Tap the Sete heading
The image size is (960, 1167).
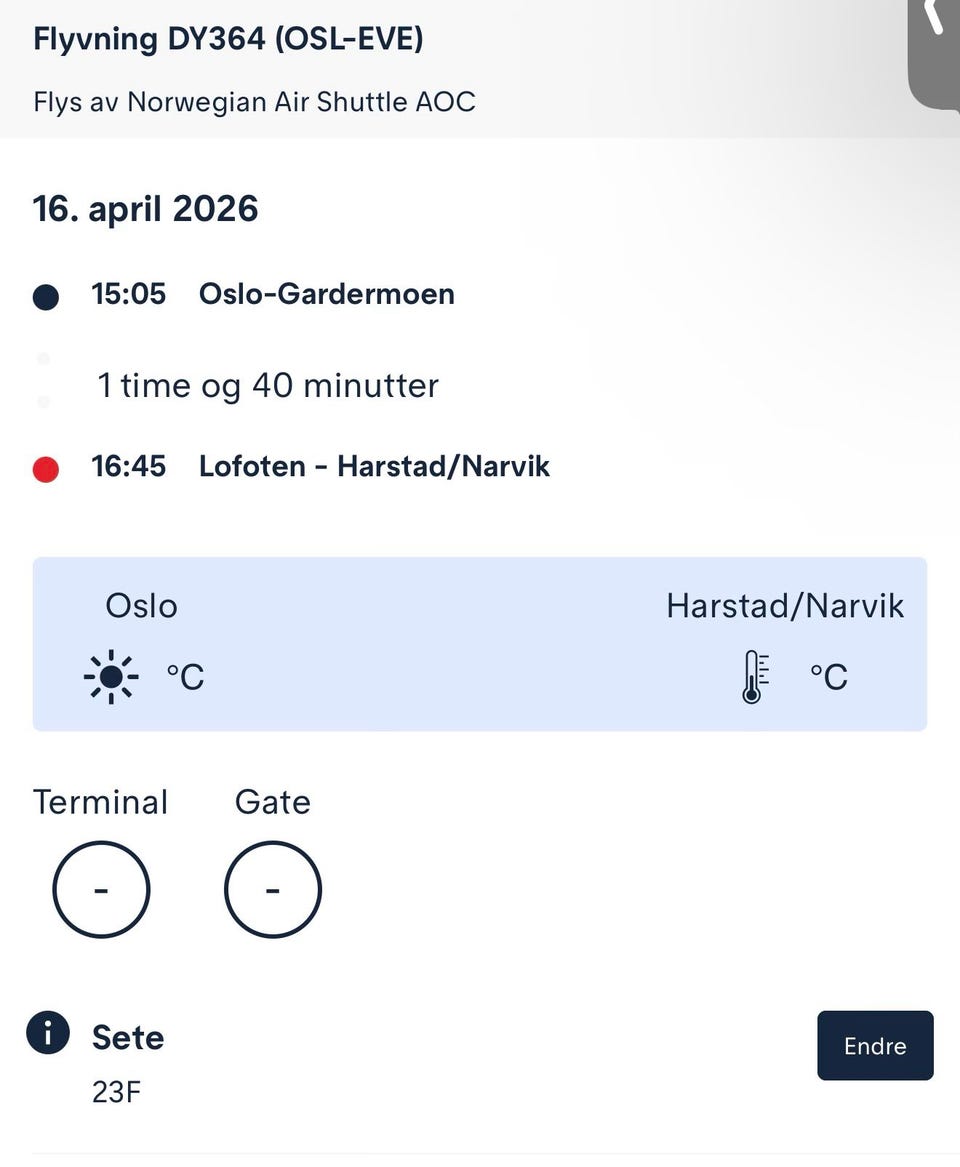[x=128, y=1037]
